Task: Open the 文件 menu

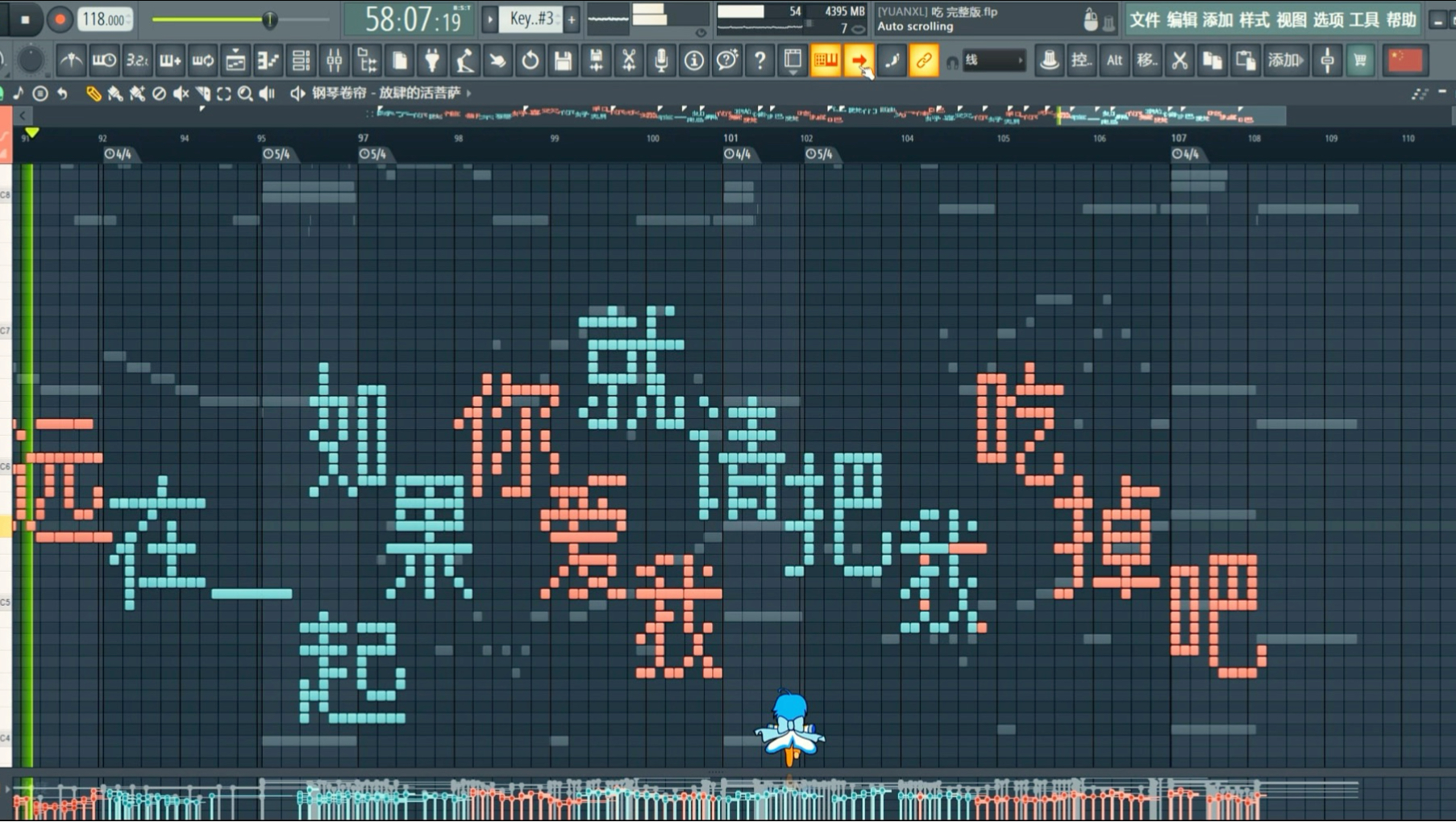Action: click(1144, 20)
